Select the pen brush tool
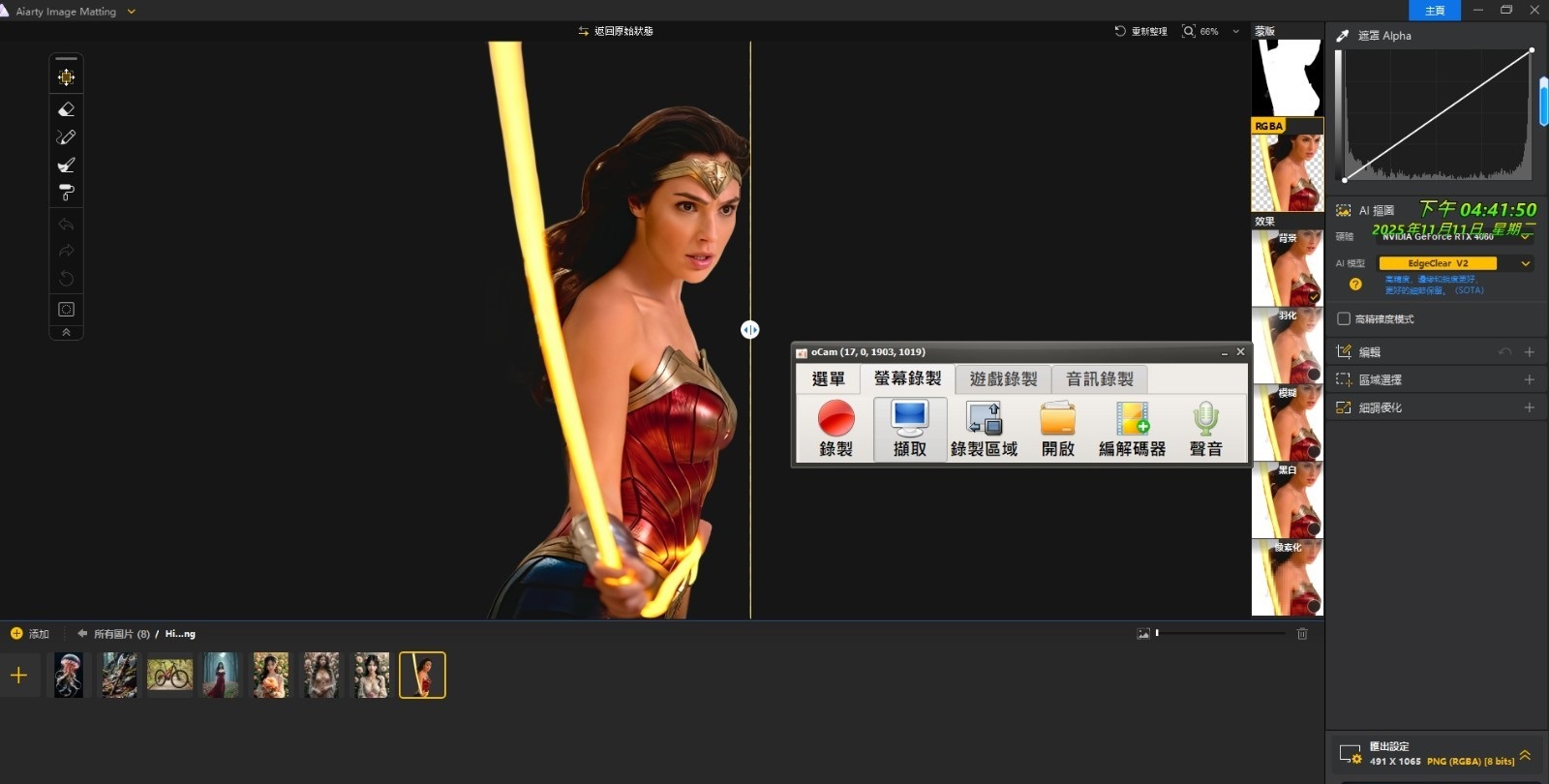The image size is (1549, 784). (66, 137)
